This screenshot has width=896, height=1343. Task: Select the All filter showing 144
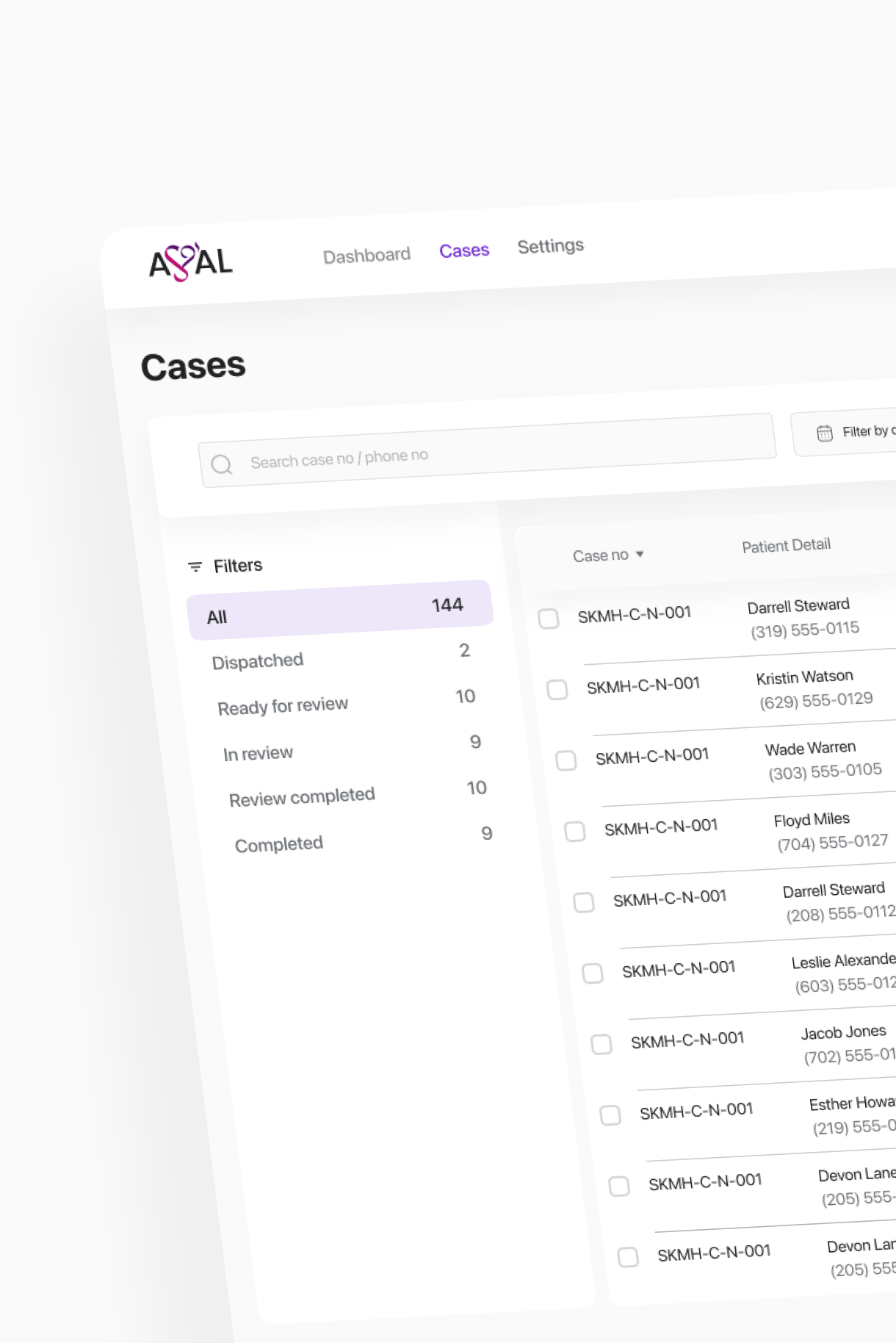[x=339, y=611]
